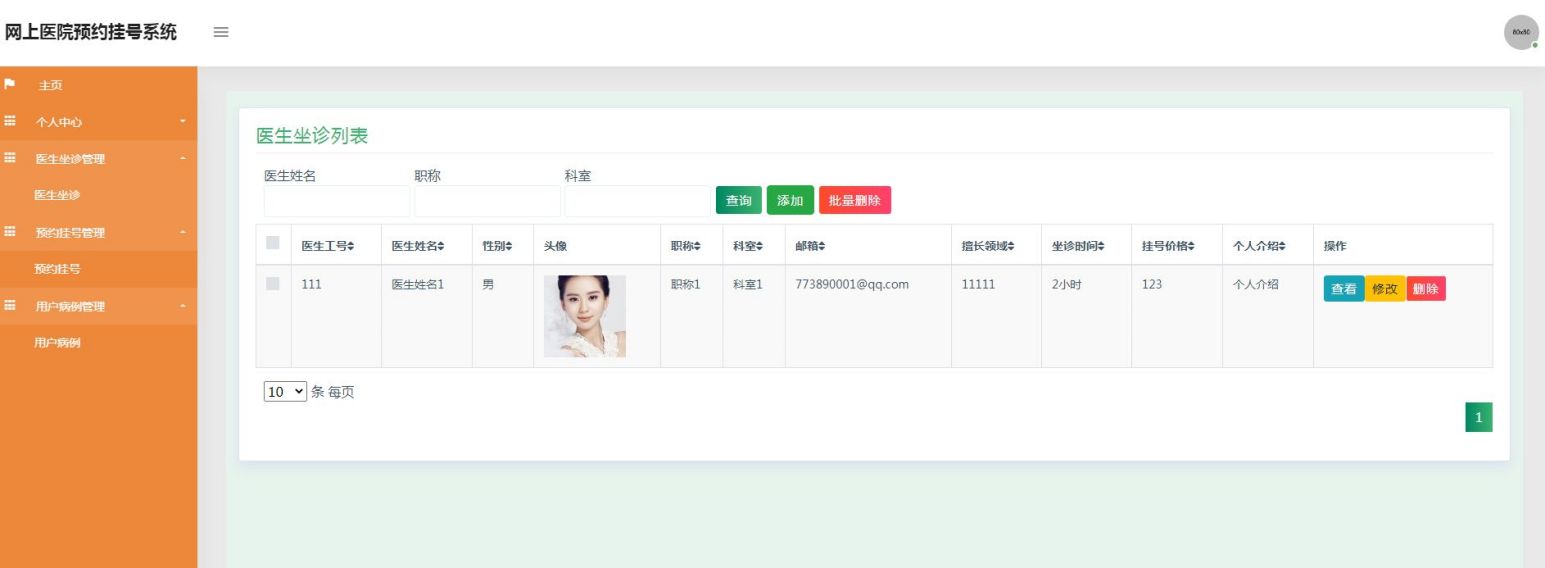Click the green 查询 button

tap(739, 200)
